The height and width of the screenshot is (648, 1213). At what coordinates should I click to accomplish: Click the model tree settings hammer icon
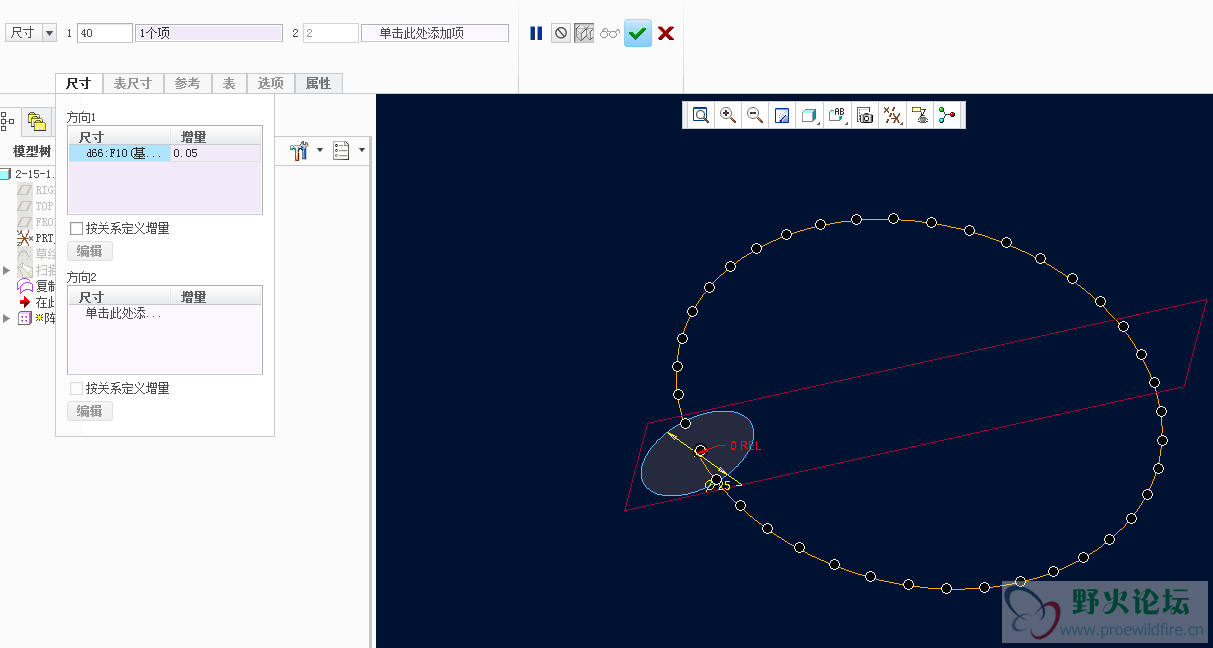(299, 151)
